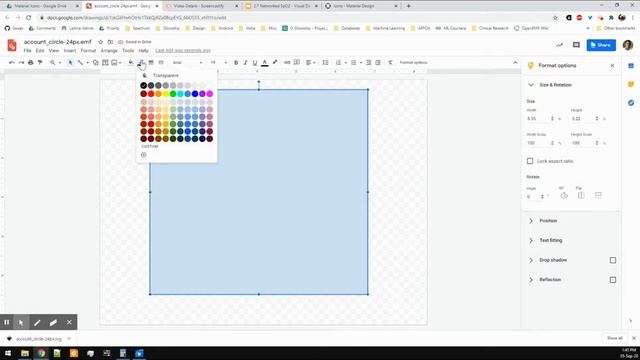
Task: Enable the Drop shadow checkbox
Action: (613, 260)
